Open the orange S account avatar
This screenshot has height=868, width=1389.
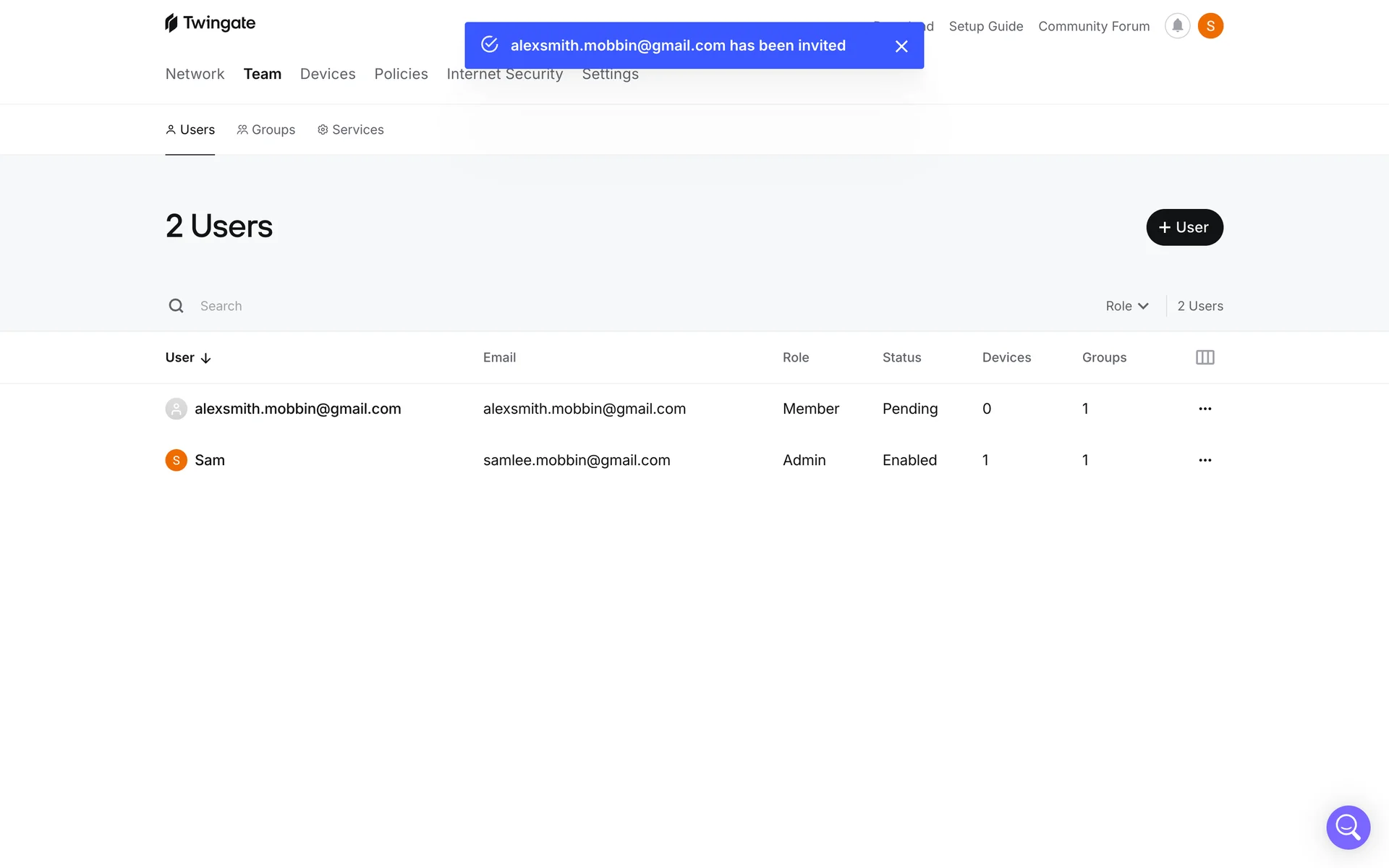[x=1210, y=26]
